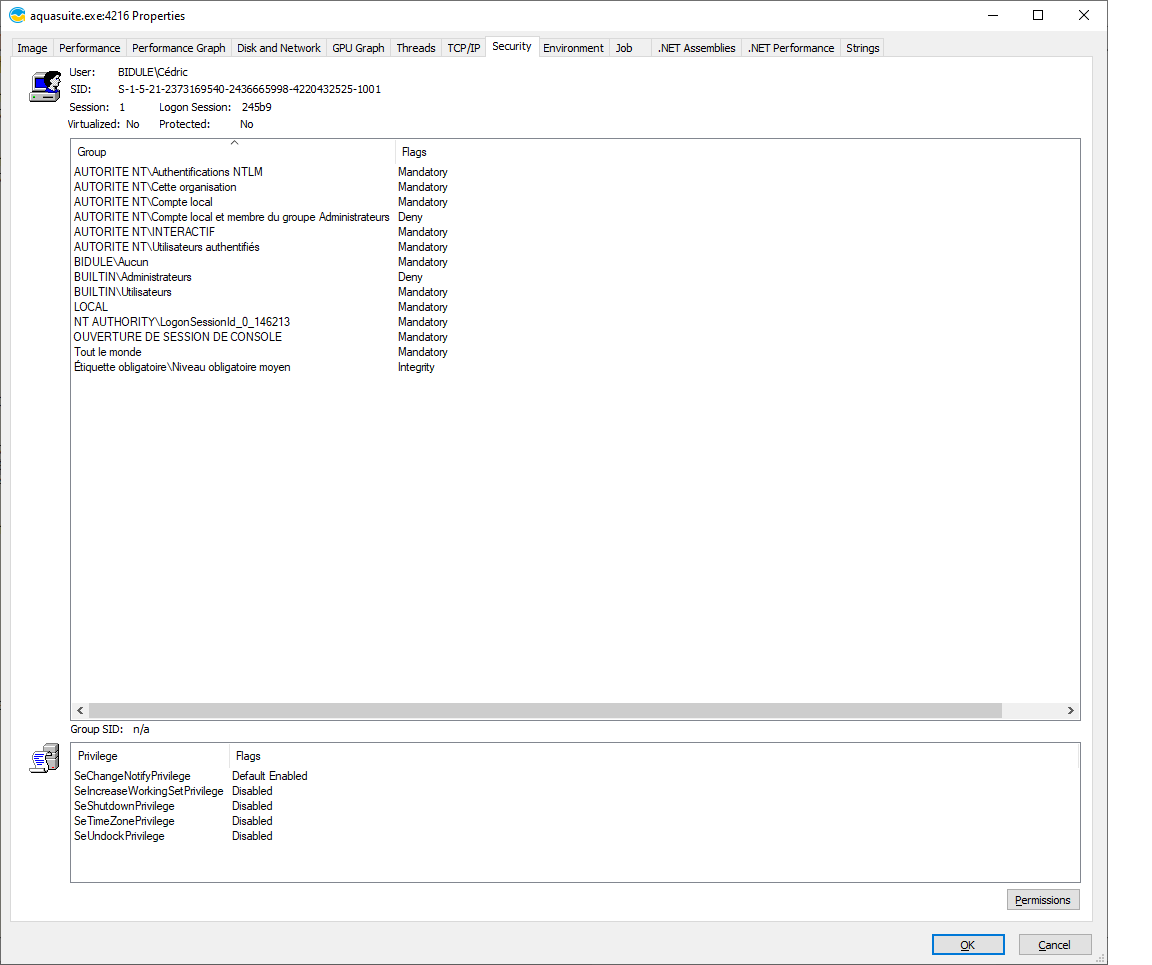Click the Logon Session value 245b9
1152x965 pixels.
tap(256, 107)
